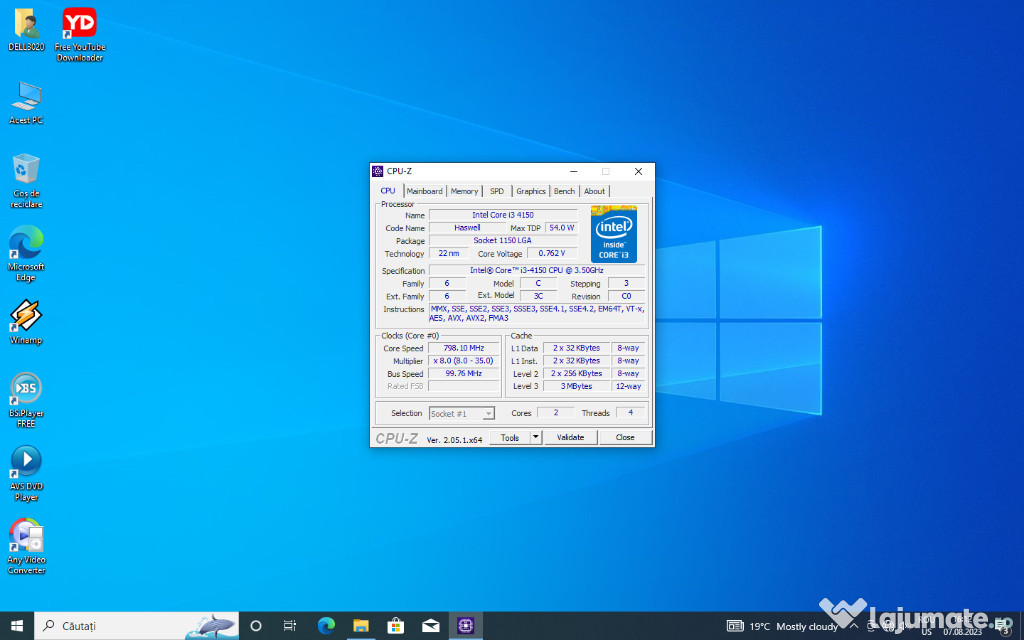This screenshot has height=640, width=1024.
Task: Launch Any Video Converter desktop icon
Action: coord(26,535)
